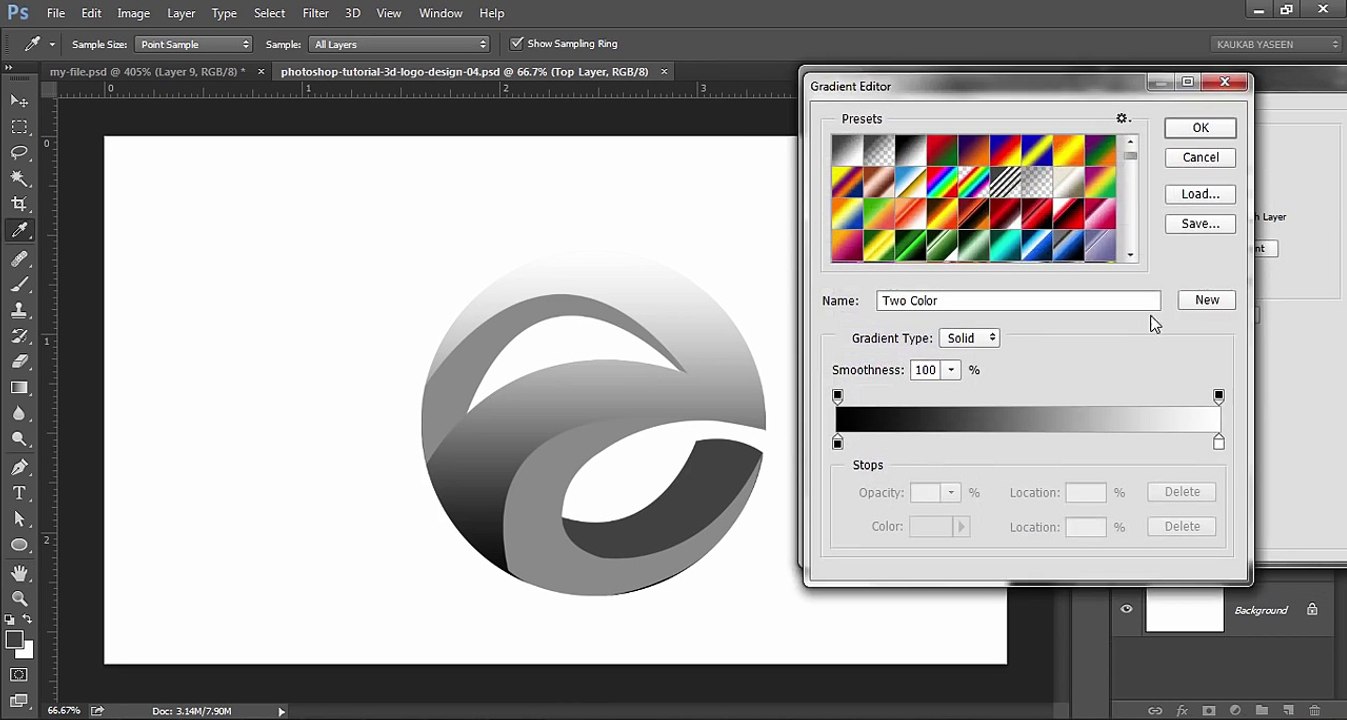Hide the Background layer with eye icon

point(1126,610)
